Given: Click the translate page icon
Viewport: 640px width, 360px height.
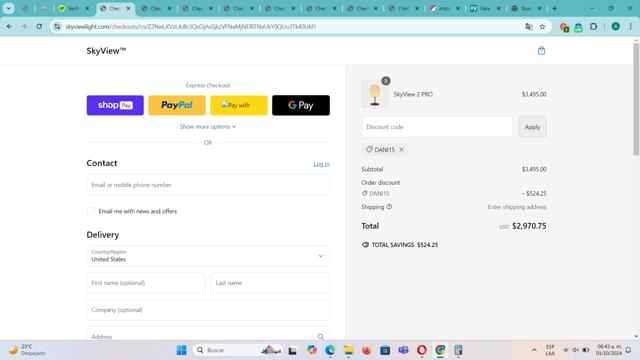Looking at the screenshot, I should point(529,27).
